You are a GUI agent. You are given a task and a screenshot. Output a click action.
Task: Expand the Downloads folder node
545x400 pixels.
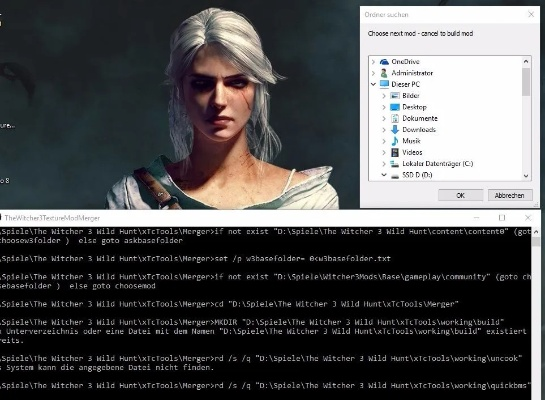pos(384,130)
